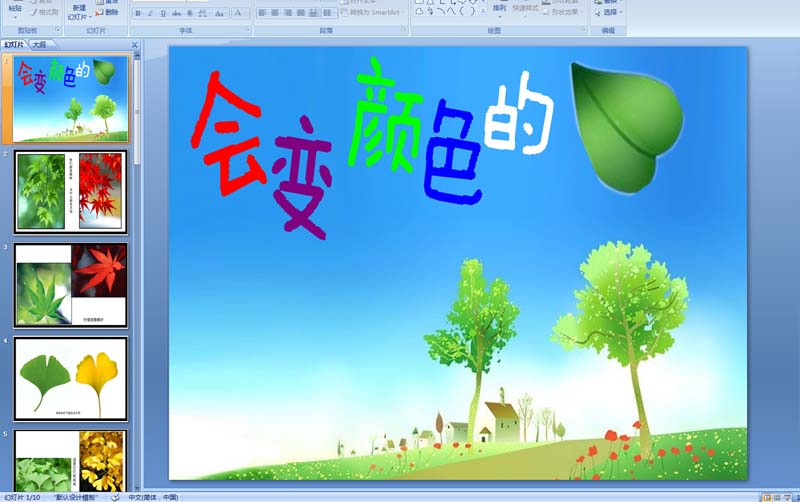
Task: Open 快速样式 quick styles dropdown
Action: 525,10
